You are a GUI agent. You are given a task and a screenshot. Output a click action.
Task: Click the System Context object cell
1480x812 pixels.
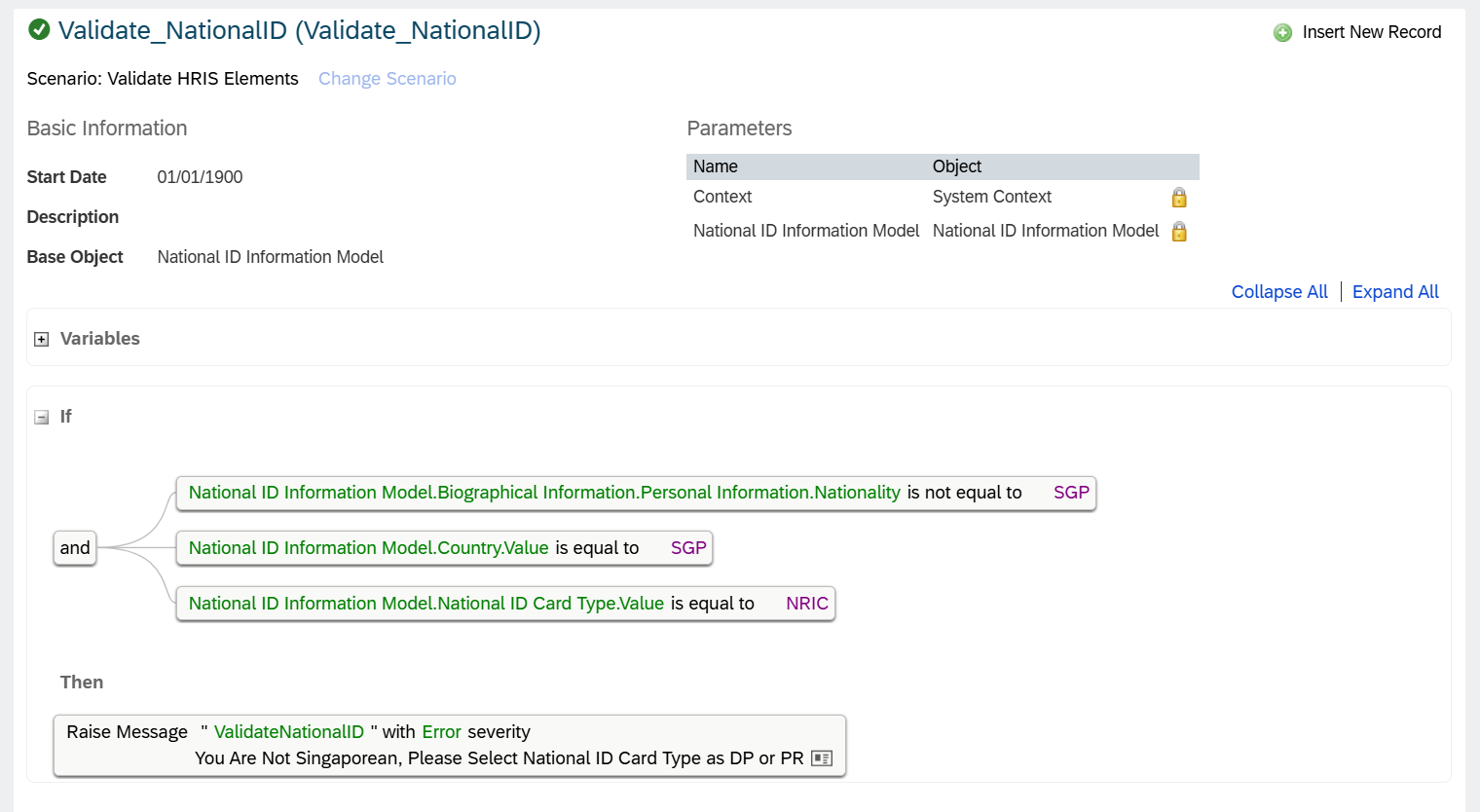[x=992, y=197]
